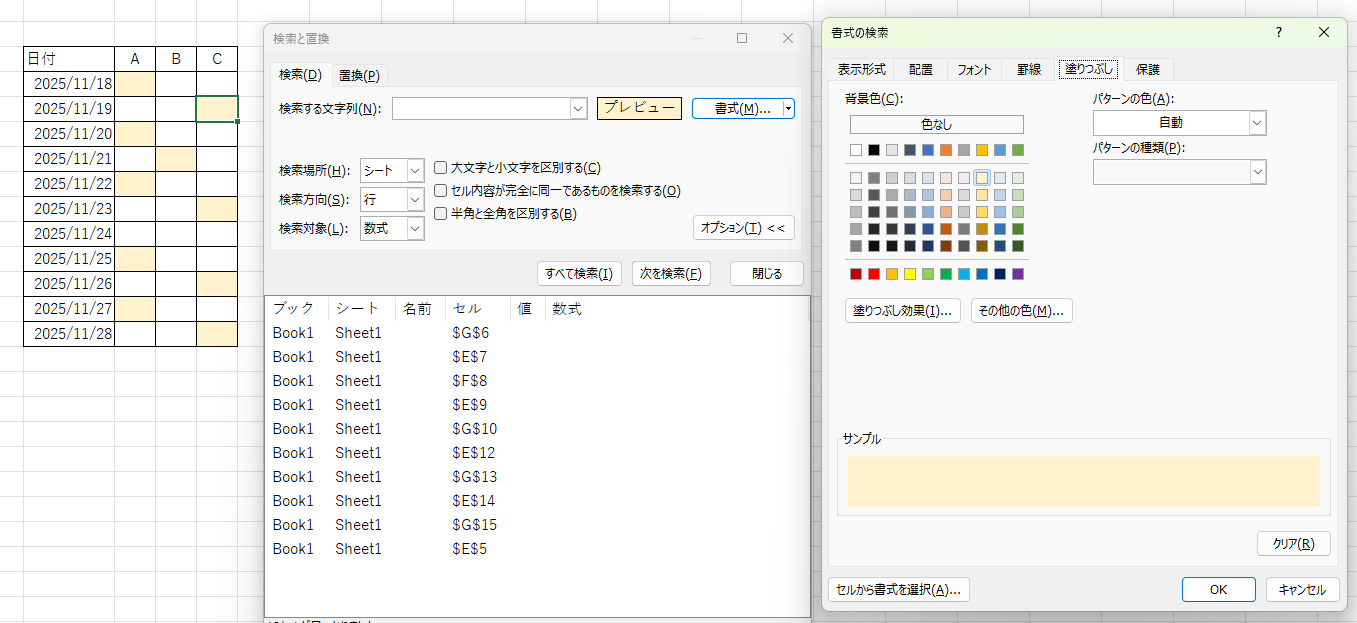Choose the yellow standard color swatch
1357x623 pixels.
click(x=910, y=274)
